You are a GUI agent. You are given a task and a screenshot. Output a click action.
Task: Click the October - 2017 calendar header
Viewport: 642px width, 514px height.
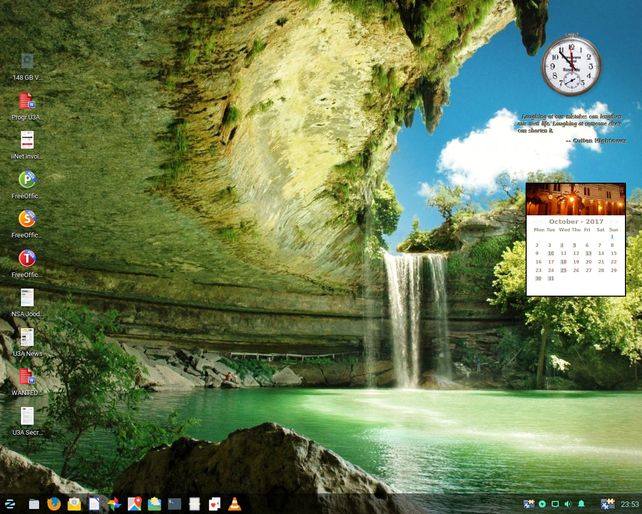pos(576,221)
